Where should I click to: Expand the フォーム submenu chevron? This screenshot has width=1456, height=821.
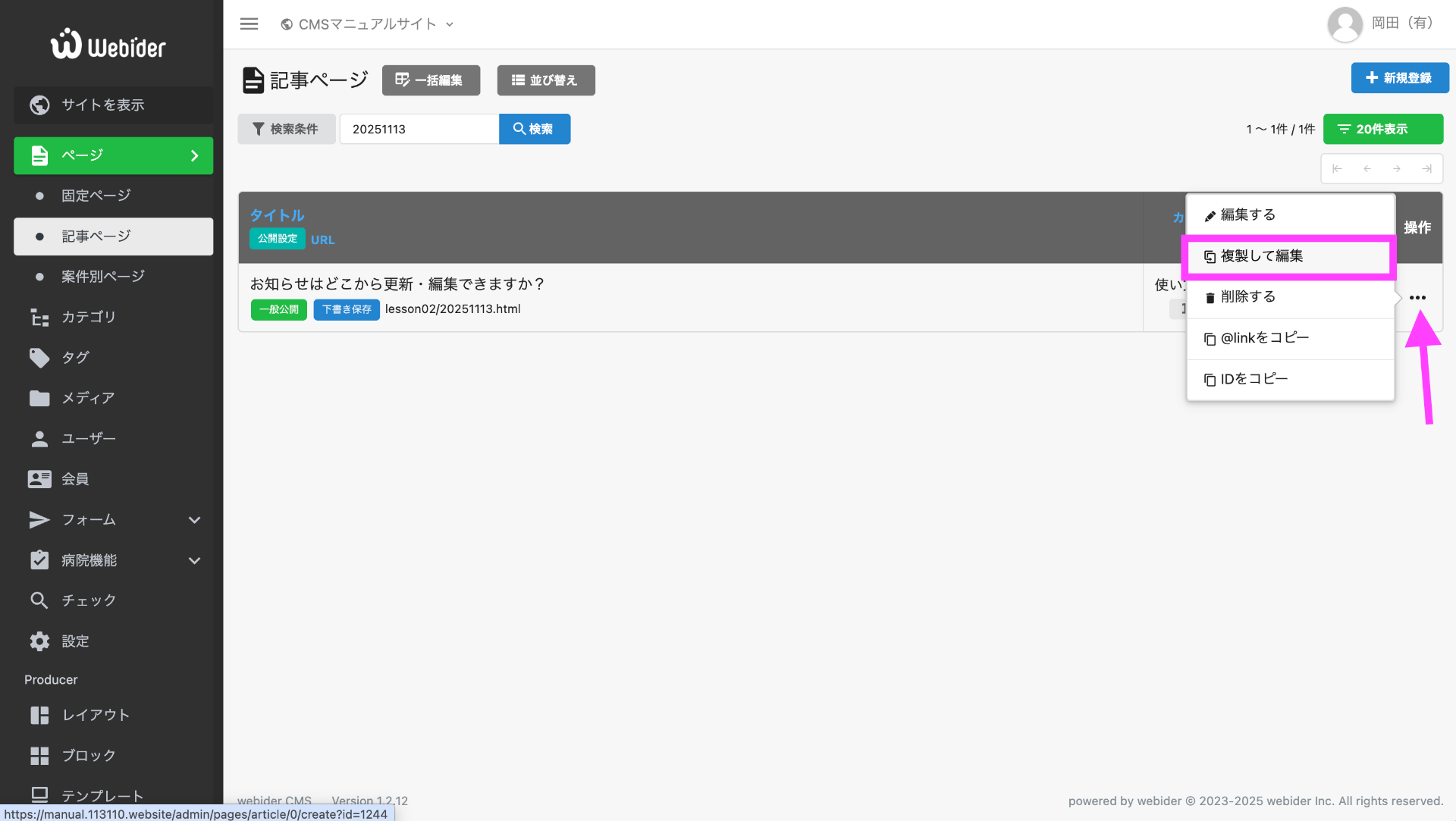click(x=194, y=520)
